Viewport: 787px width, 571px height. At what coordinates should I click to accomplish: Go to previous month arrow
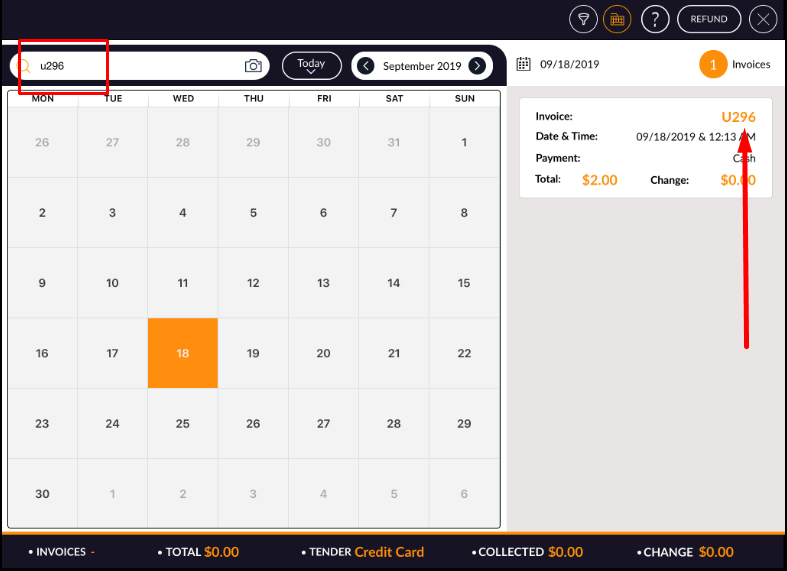click(366, 66)
